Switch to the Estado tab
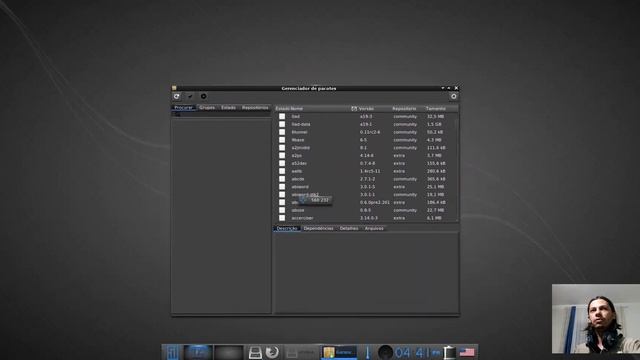640x360 pixels. 229,108
